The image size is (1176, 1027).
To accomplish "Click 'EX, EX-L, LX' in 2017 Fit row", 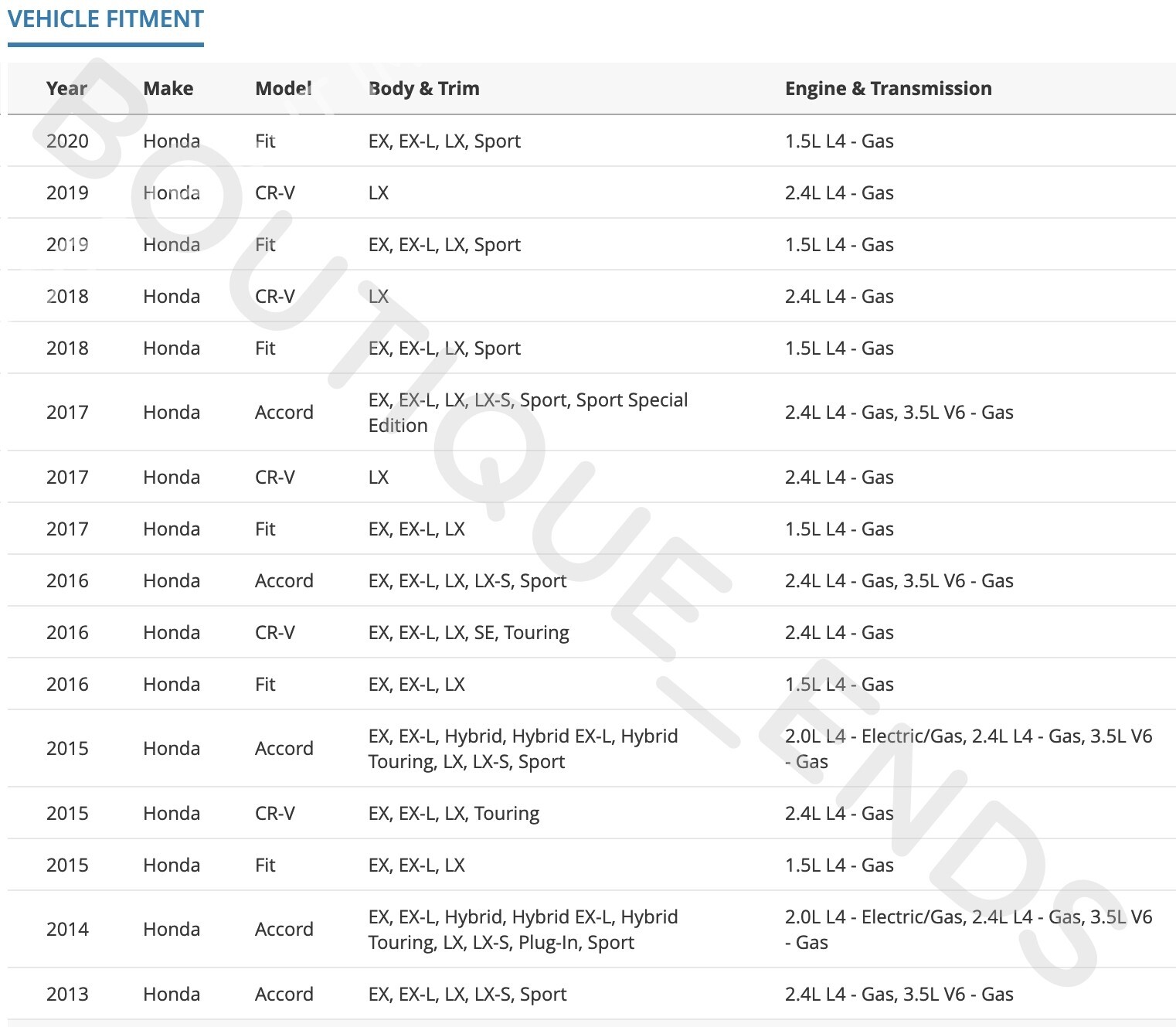I will (x=416, y=529).
